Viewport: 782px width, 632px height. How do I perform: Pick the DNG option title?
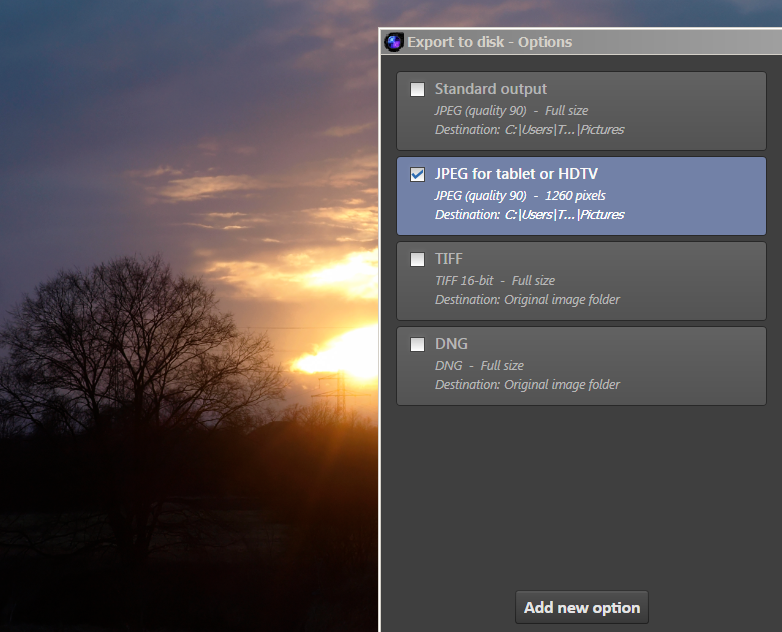[451, 344]
